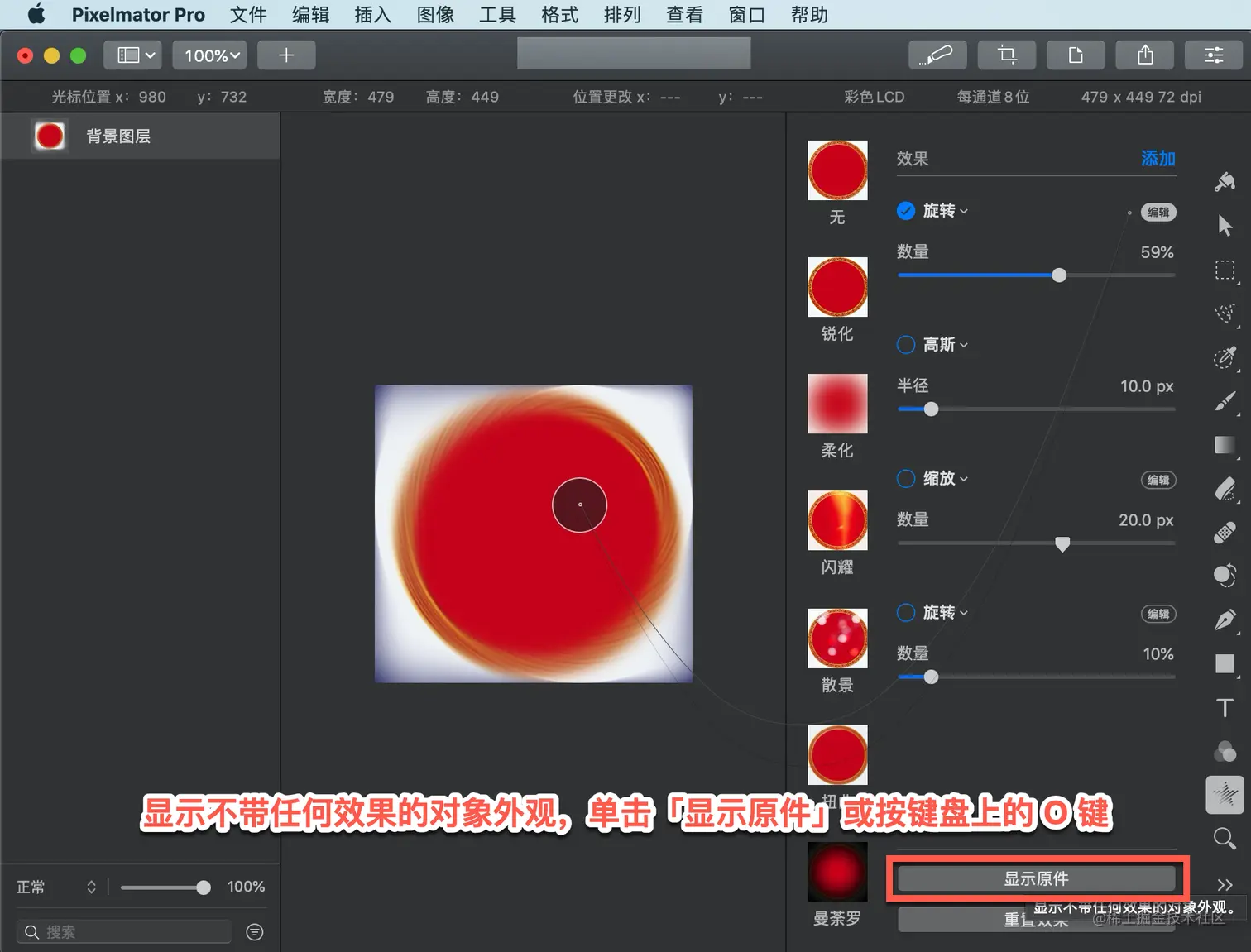Image resolution: width=1251 pixels, height=952 pixels.
Task: Enable the 高斯 effect checkbox
Action: tap(906, 345)
